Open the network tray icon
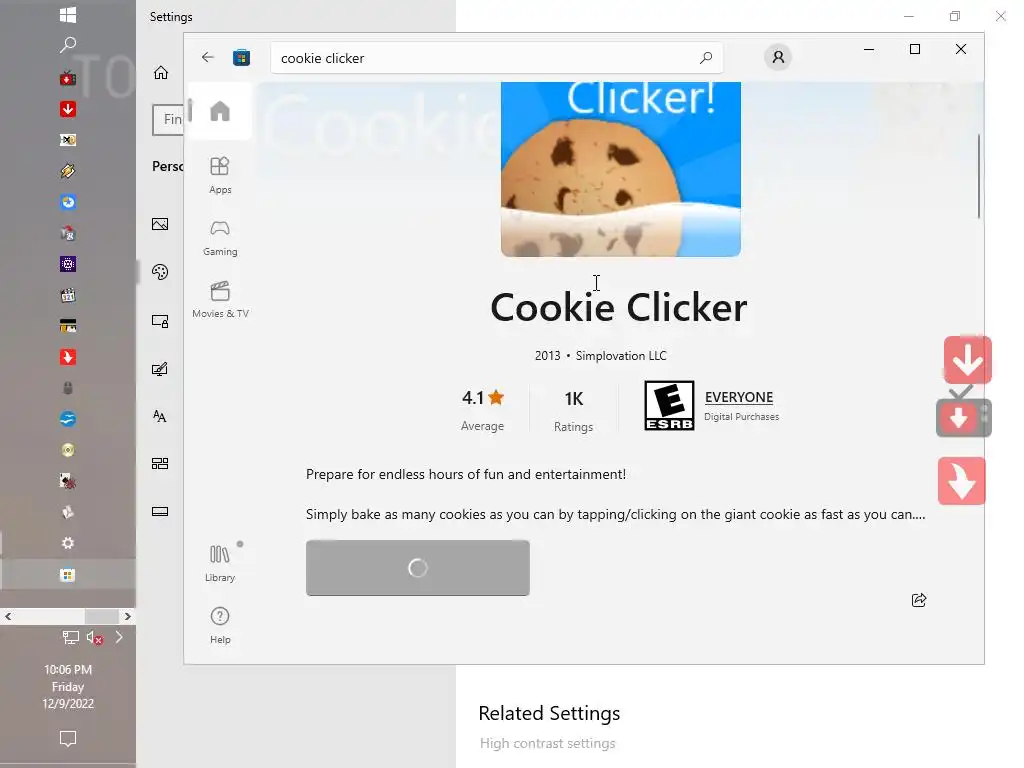This screenshot has height=768, width=1024. (x=71, y=637)
